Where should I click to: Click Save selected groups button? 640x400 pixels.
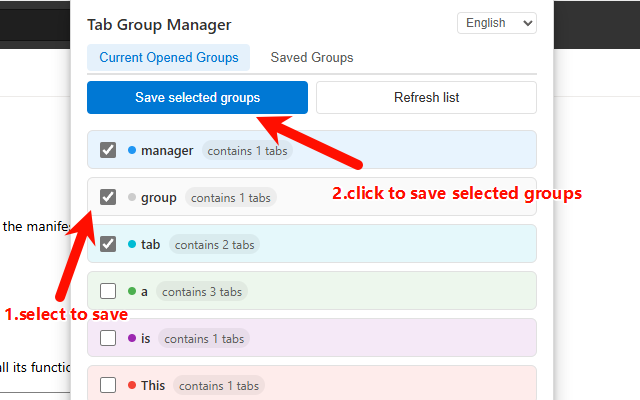(197, 98)
